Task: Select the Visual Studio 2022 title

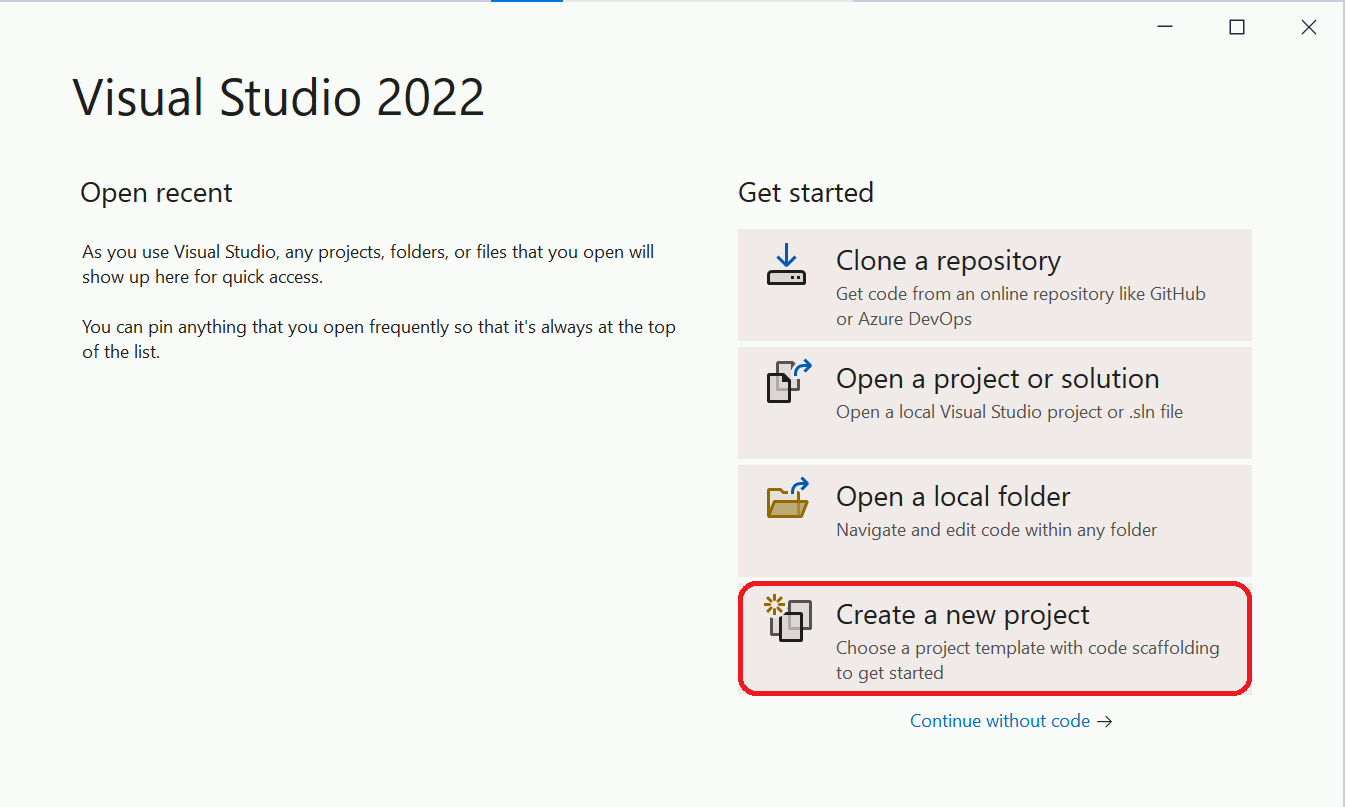Action: (278, 96)
